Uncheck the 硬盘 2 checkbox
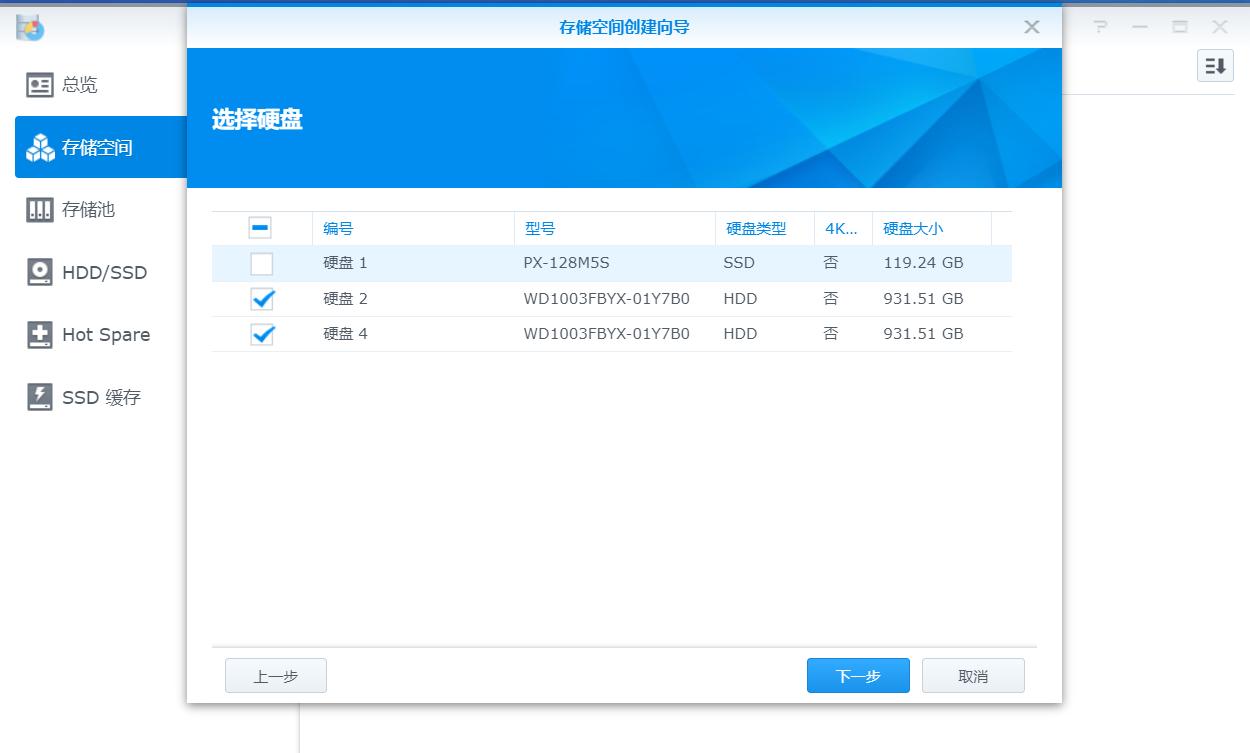The width and height of the screenshot is (1250, 753). click(x=261, y=298)
